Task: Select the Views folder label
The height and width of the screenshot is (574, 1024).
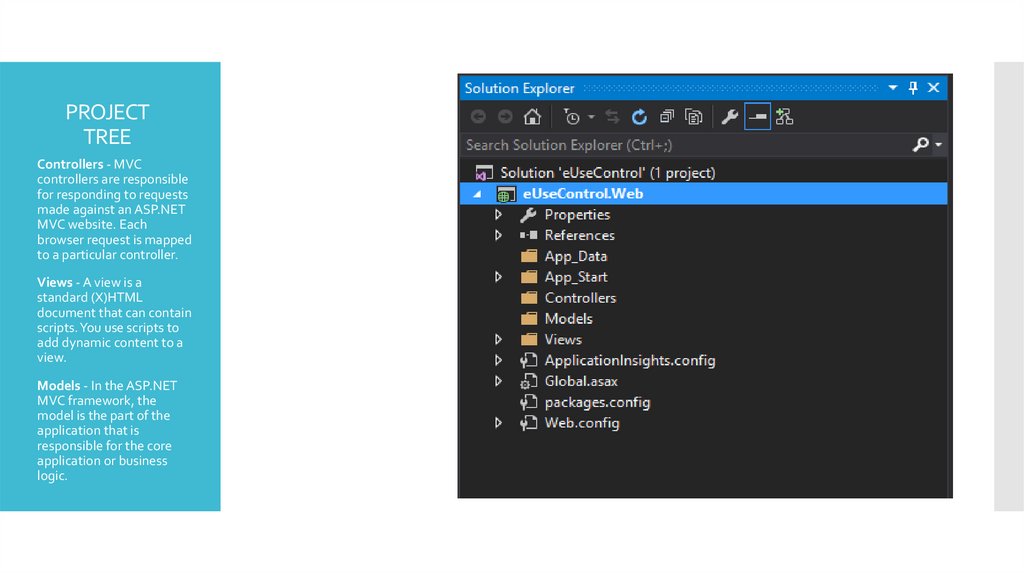Action: (563, 340)
